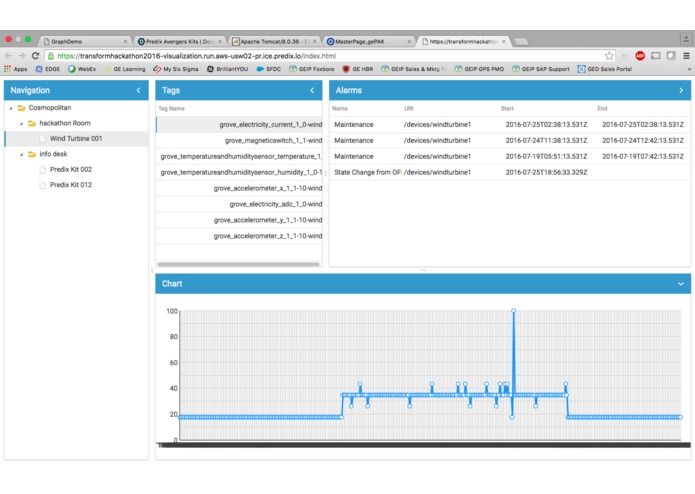Click the Cosmopolitan folder icon
The width and height of the screenshot is (695, 494).
(21, 108)
